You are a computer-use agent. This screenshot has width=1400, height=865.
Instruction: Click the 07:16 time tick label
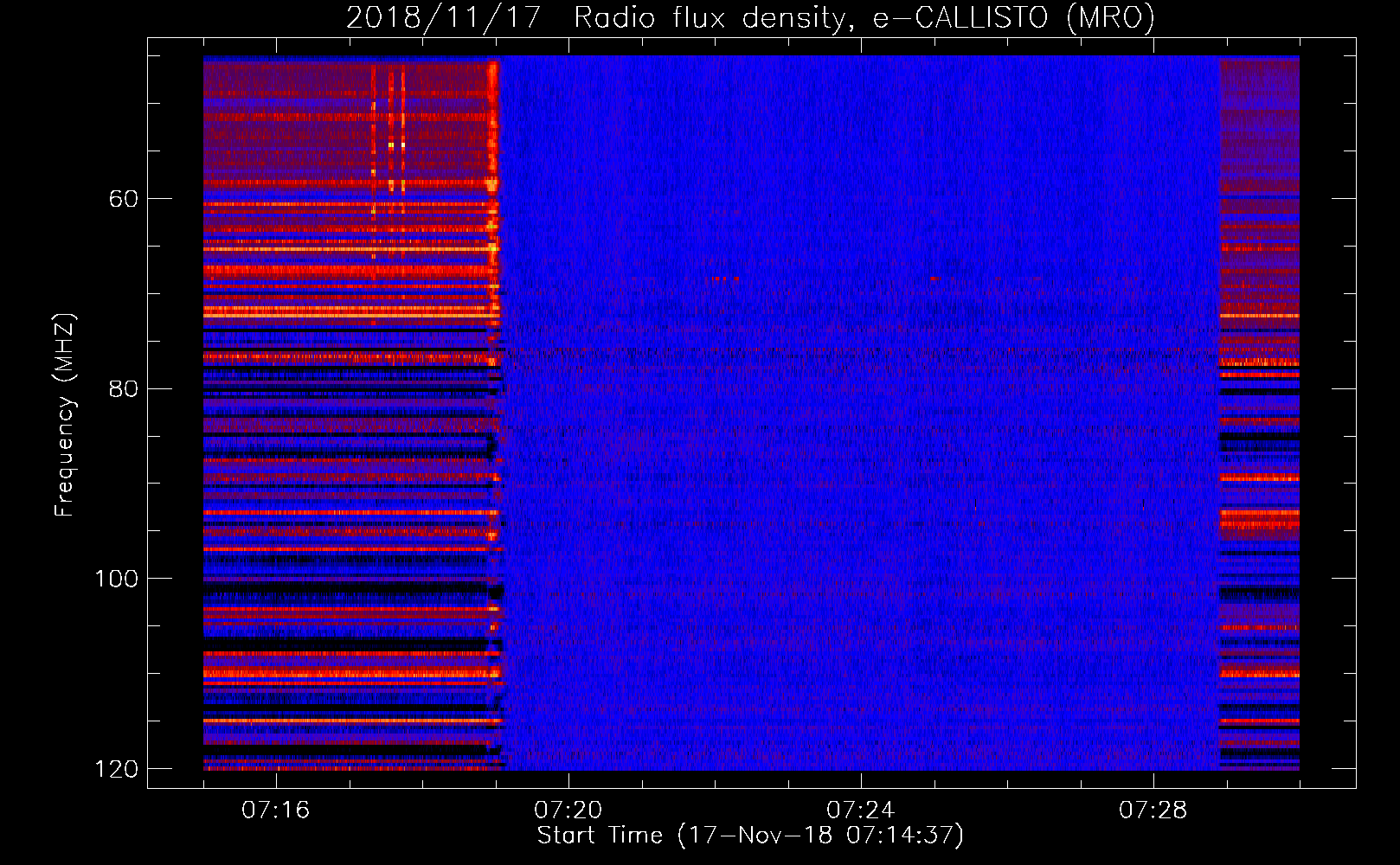[x=275, y=811]
